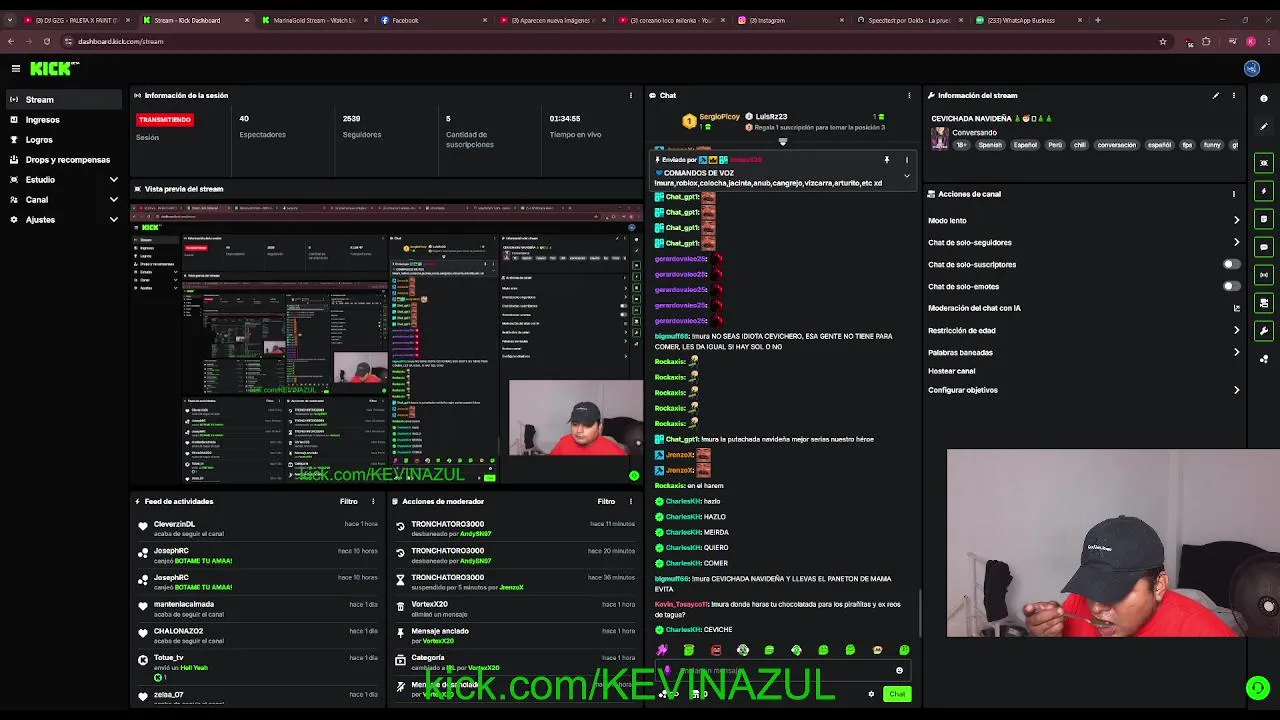This screenshot has height=720, width=1280.
Task: Click the Kick logo
Action: [x=54, y=68]
